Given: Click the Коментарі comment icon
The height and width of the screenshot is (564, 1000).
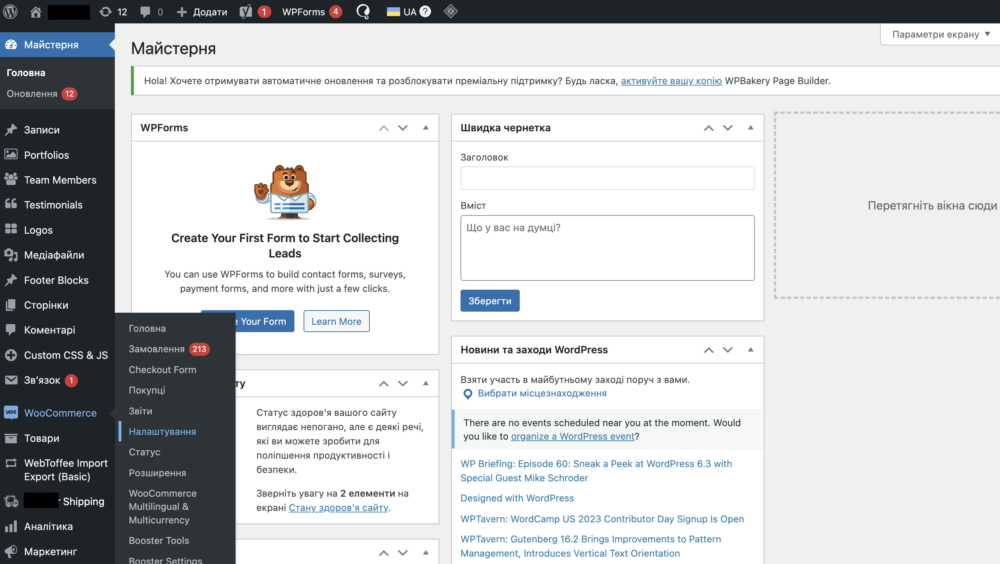Looking at the screenshot, I should [x=11, y=329].
